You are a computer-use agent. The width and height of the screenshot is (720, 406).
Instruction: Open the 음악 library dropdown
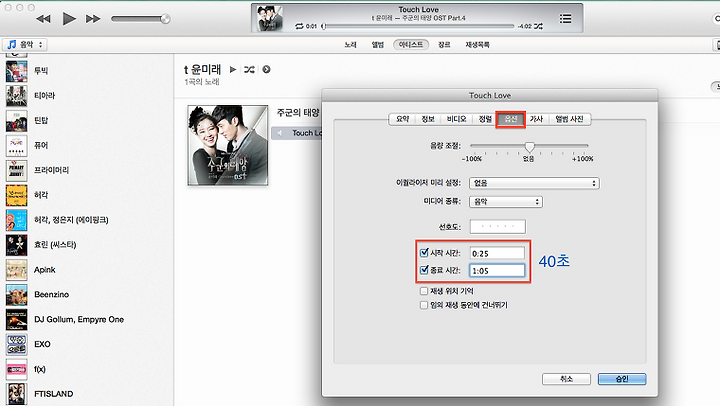pyautogui.click(x=25, y=45)
